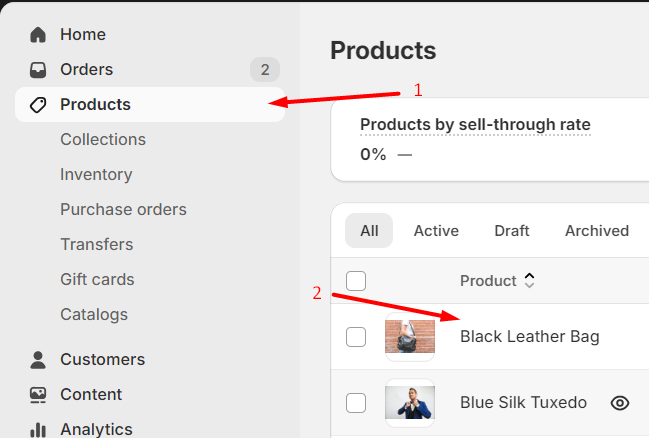Image resolution: width=649 pixels, height=438 pixels.
Task: Tick the Black Leather Bag checkbox
Action: (x=356, y=337)
